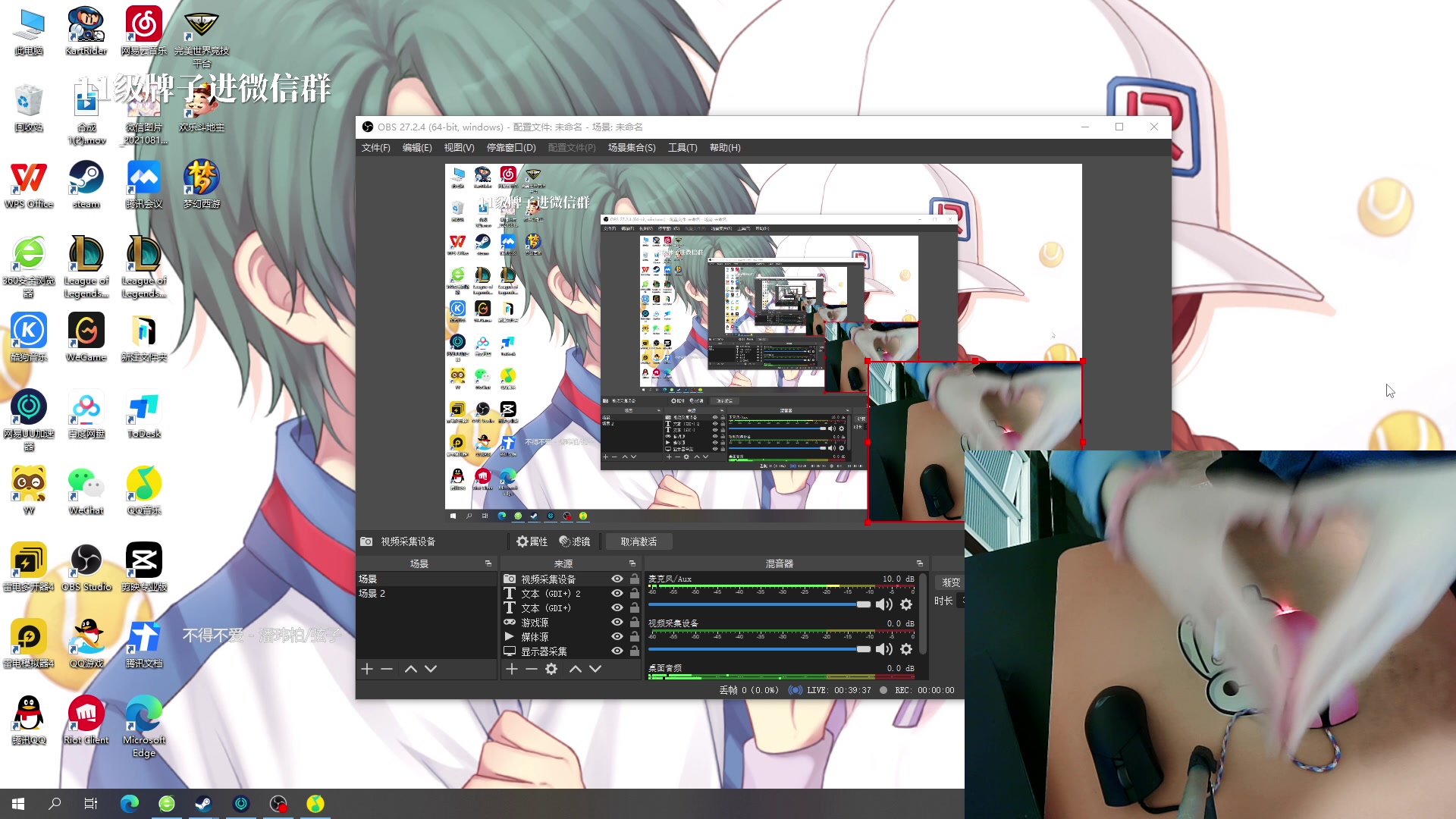The height and width of the screenshot is (819, 1456).
Task: Toggle visibility of 文本 (GDI+) source
Action: (617, 607)
